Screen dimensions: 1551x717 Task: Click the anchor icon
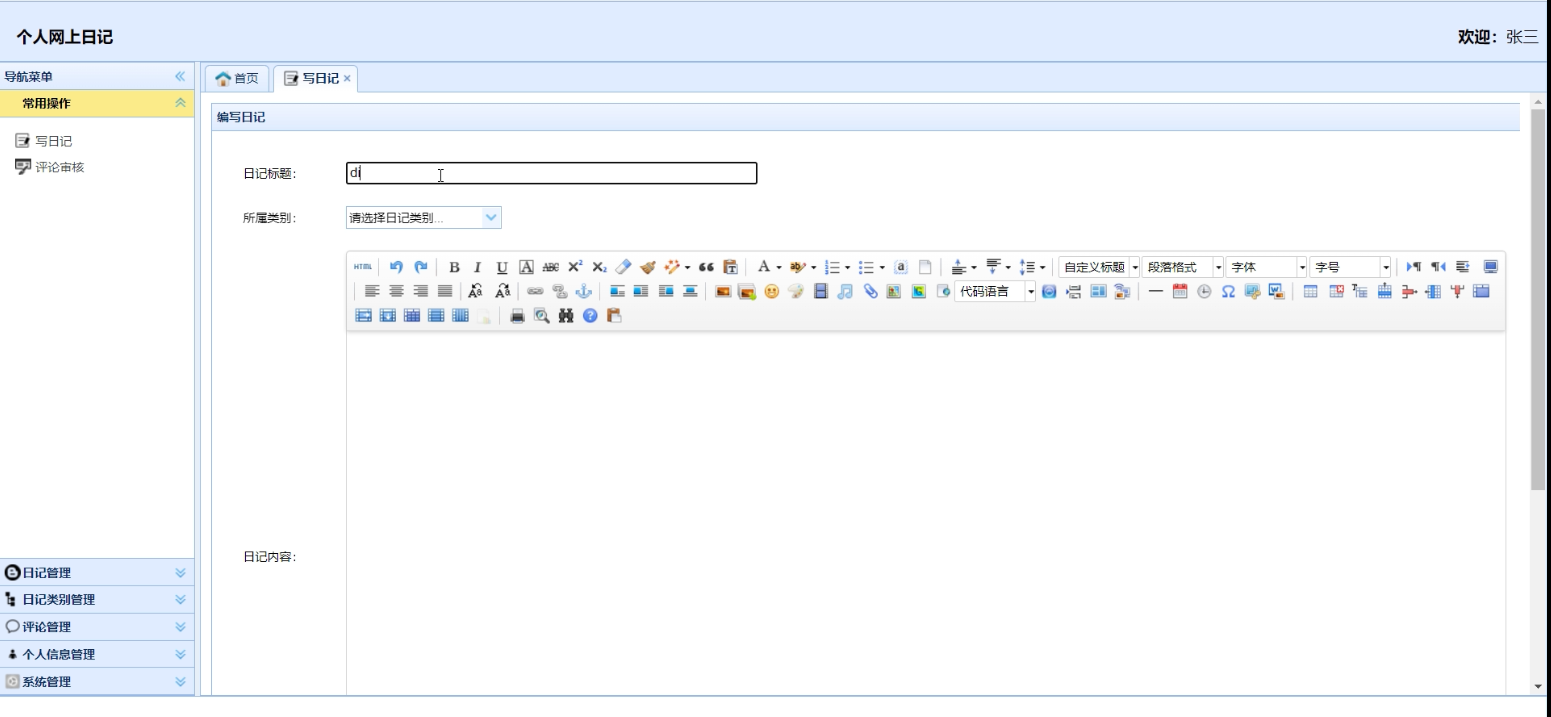[584, 291]
